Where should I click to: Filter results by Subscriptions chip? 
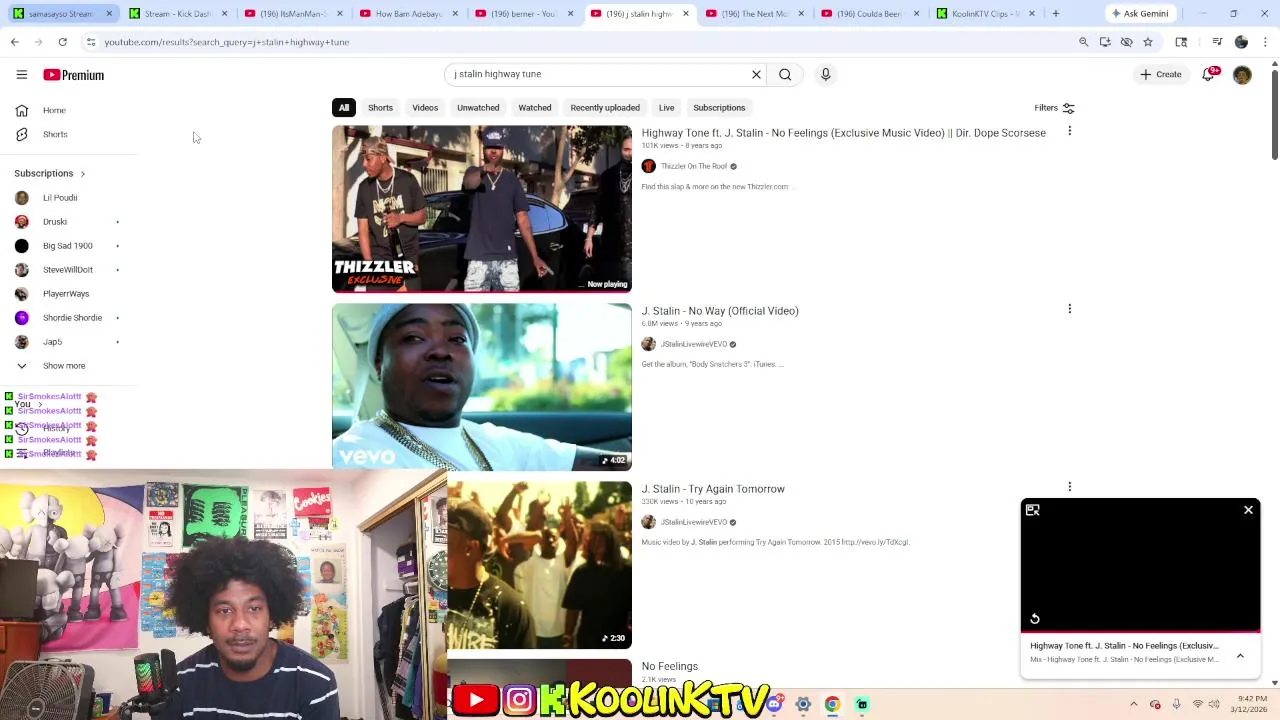719,107
